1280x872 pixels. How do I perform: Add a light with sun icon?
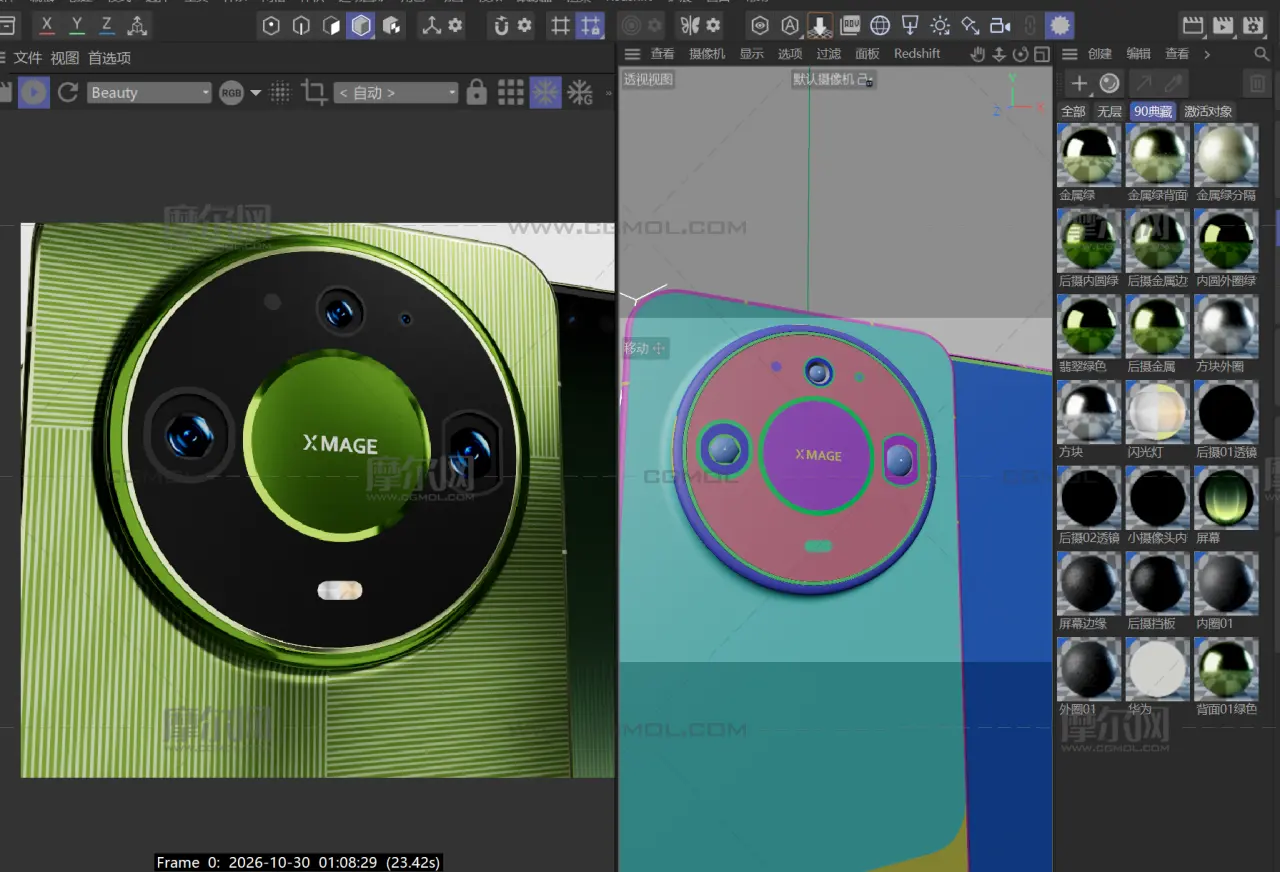pyautogui.click(x=940, y=25)
